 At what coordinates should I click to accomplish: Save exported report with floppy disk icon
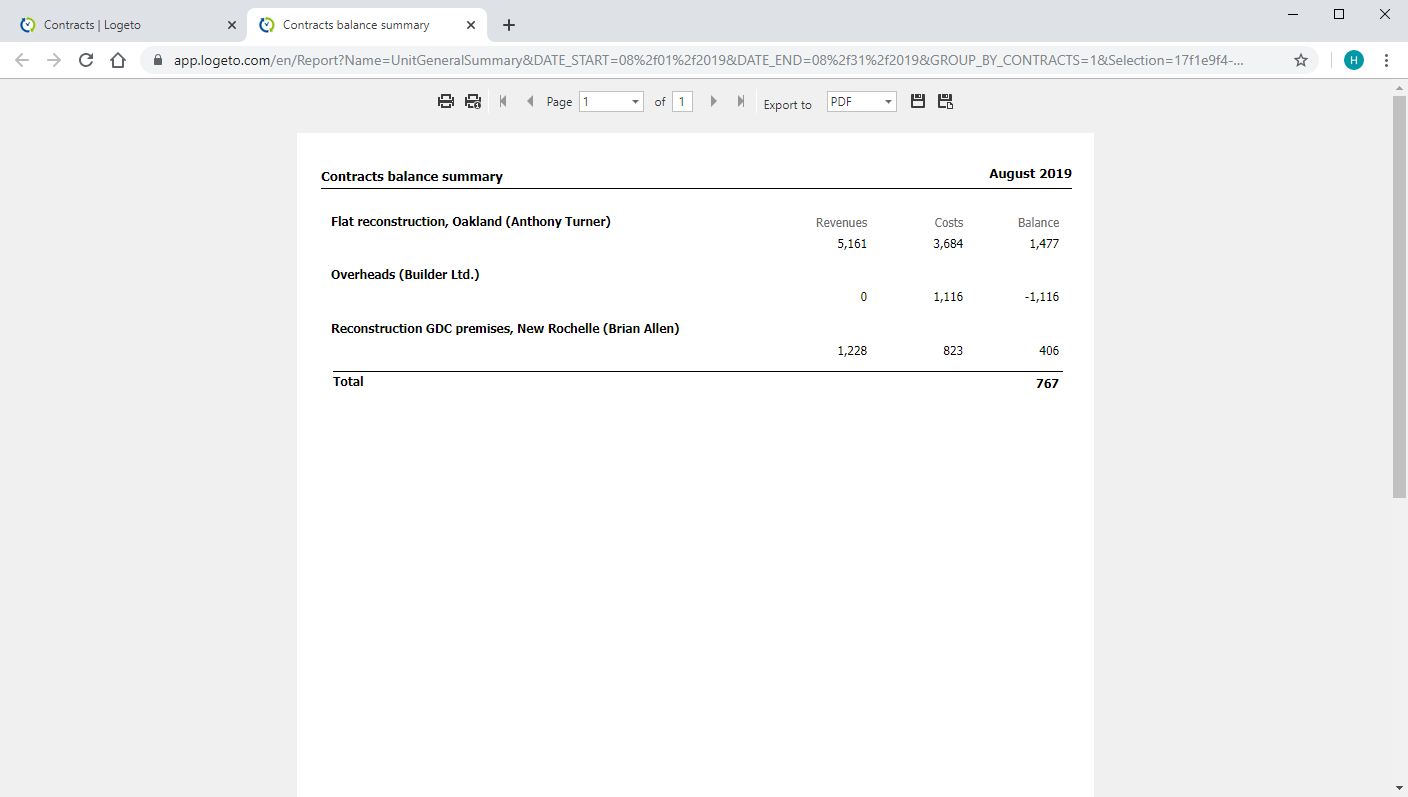918,101
